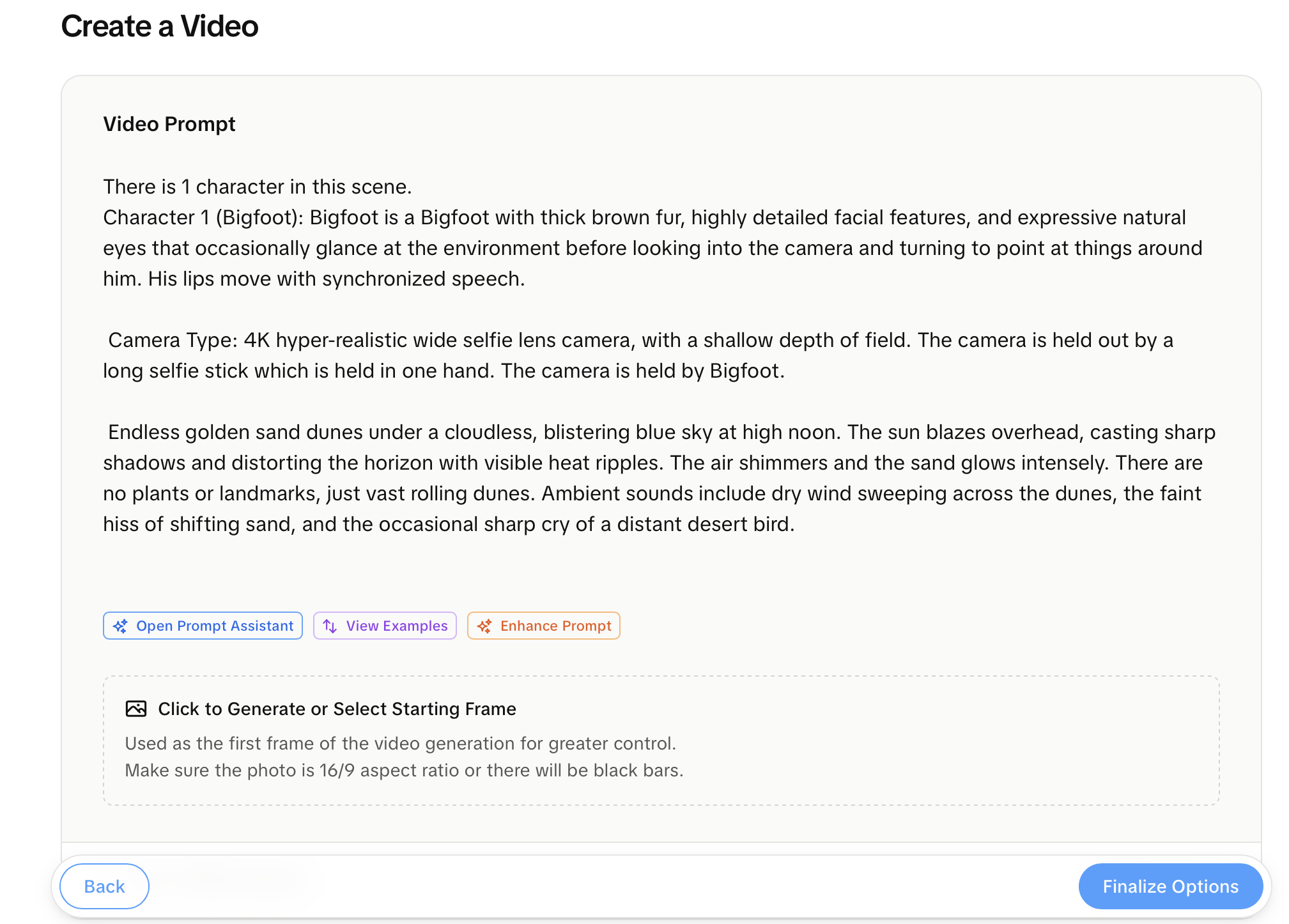Proceed to Finalize Options
The height and width of the screenshot is (924, 1289).
pos(1169,886)
